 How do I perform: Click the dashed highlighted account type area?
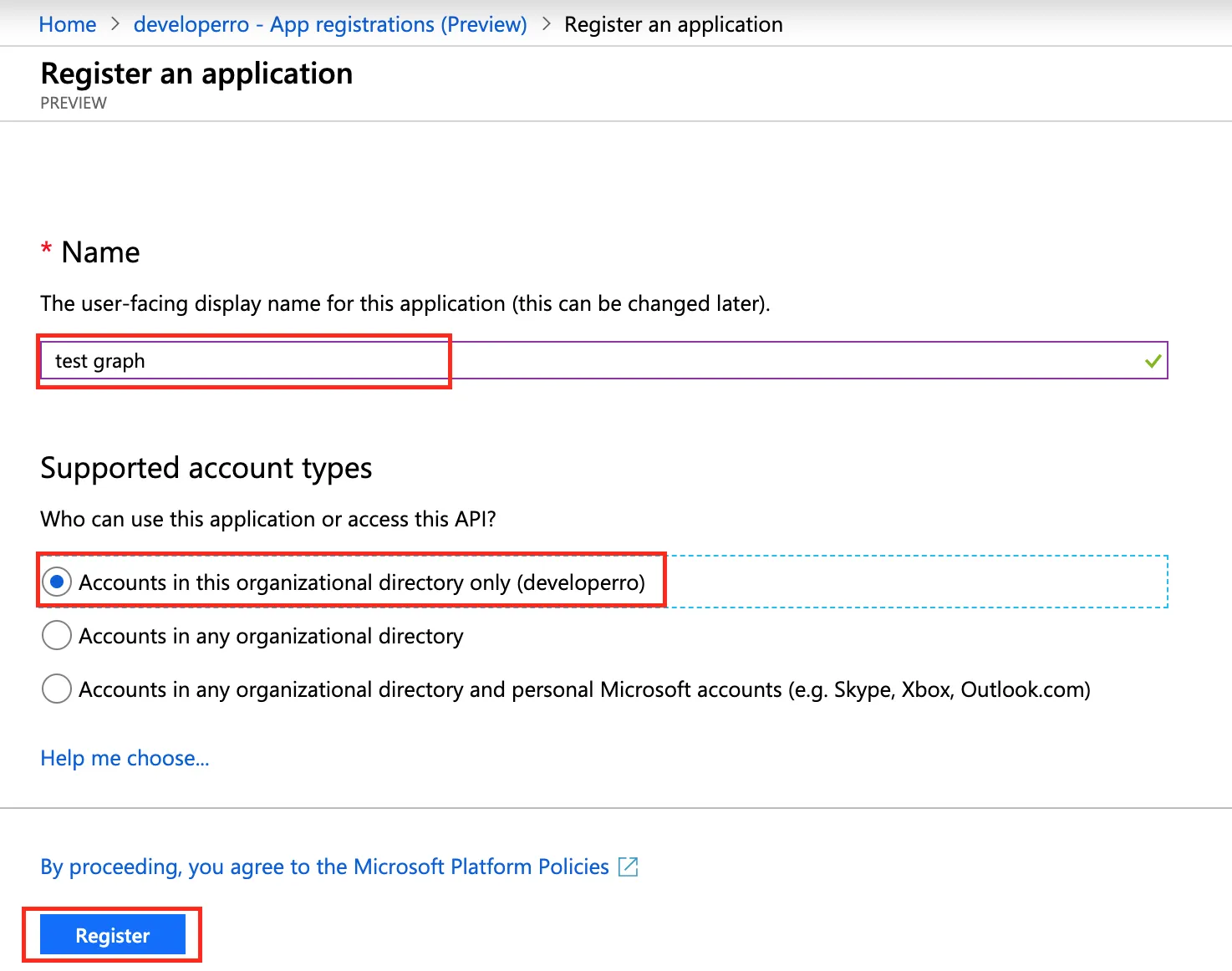(x=919, y=582)
